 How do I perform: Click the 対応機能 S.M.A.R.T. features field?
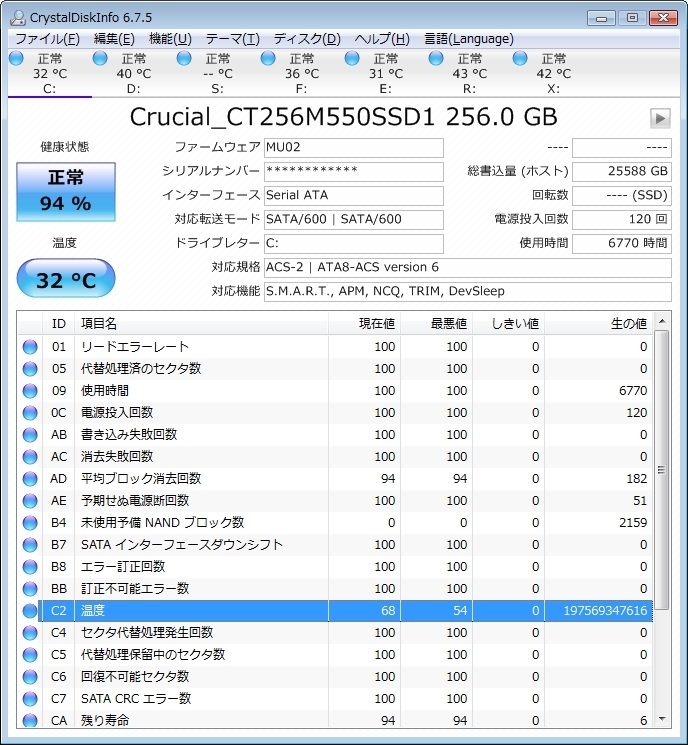coord(468,291)
